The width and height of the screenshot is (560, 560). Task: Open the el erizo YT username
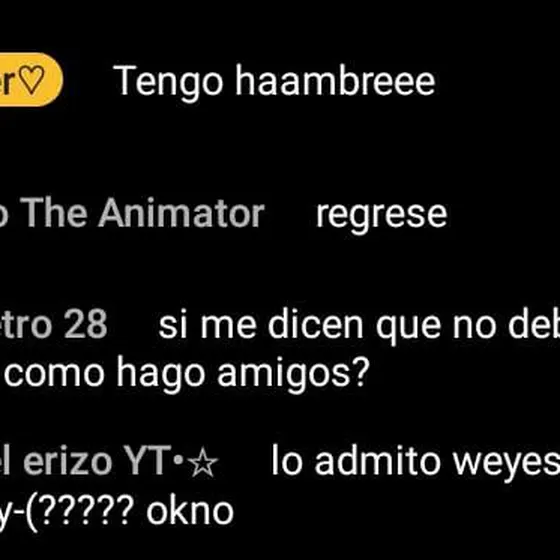tap(109, 462)
